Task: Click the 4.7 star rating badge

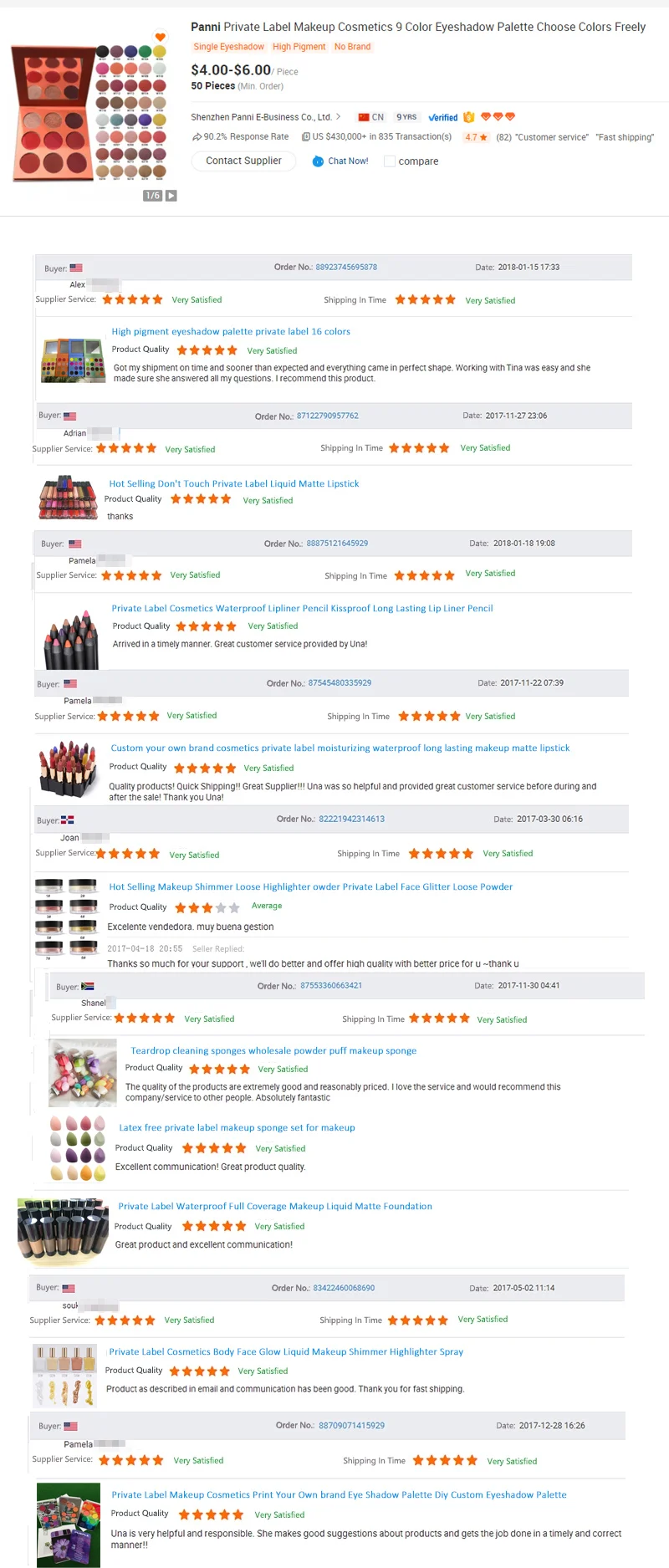Action: [477, 137]
